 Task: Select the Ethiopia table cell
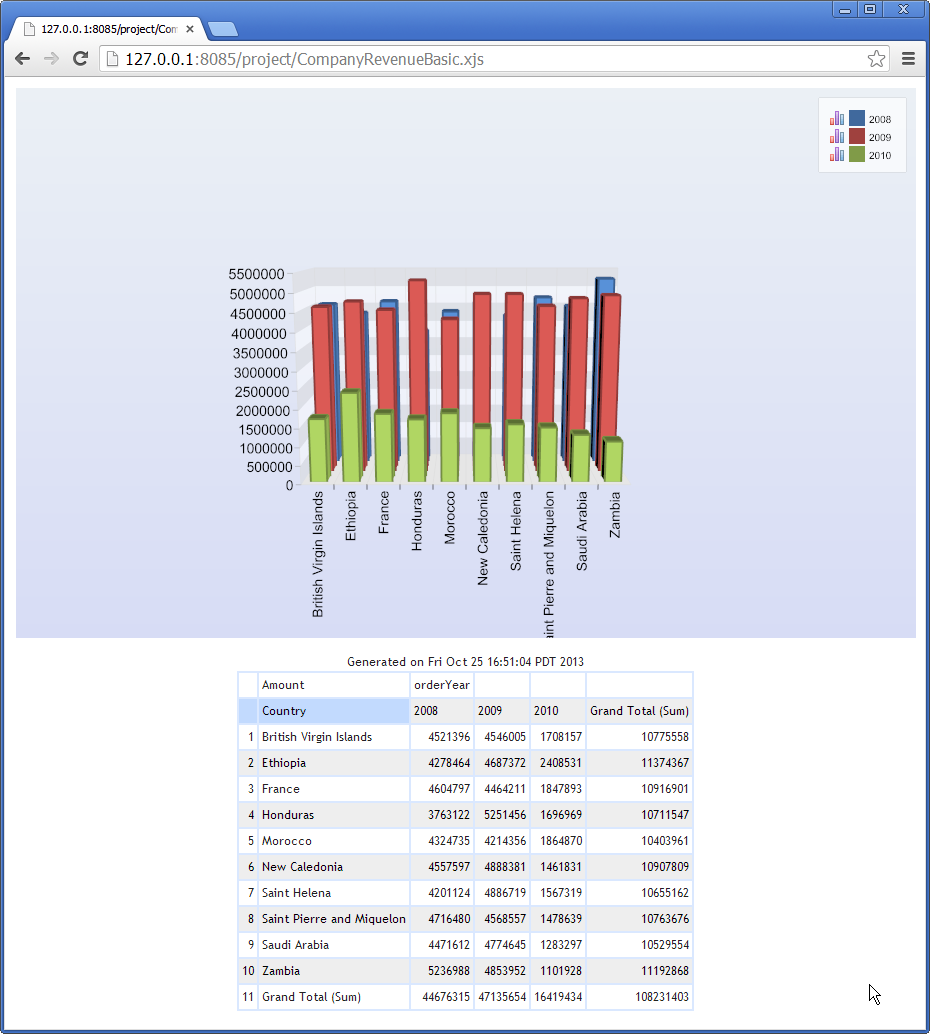click(333, 763)
